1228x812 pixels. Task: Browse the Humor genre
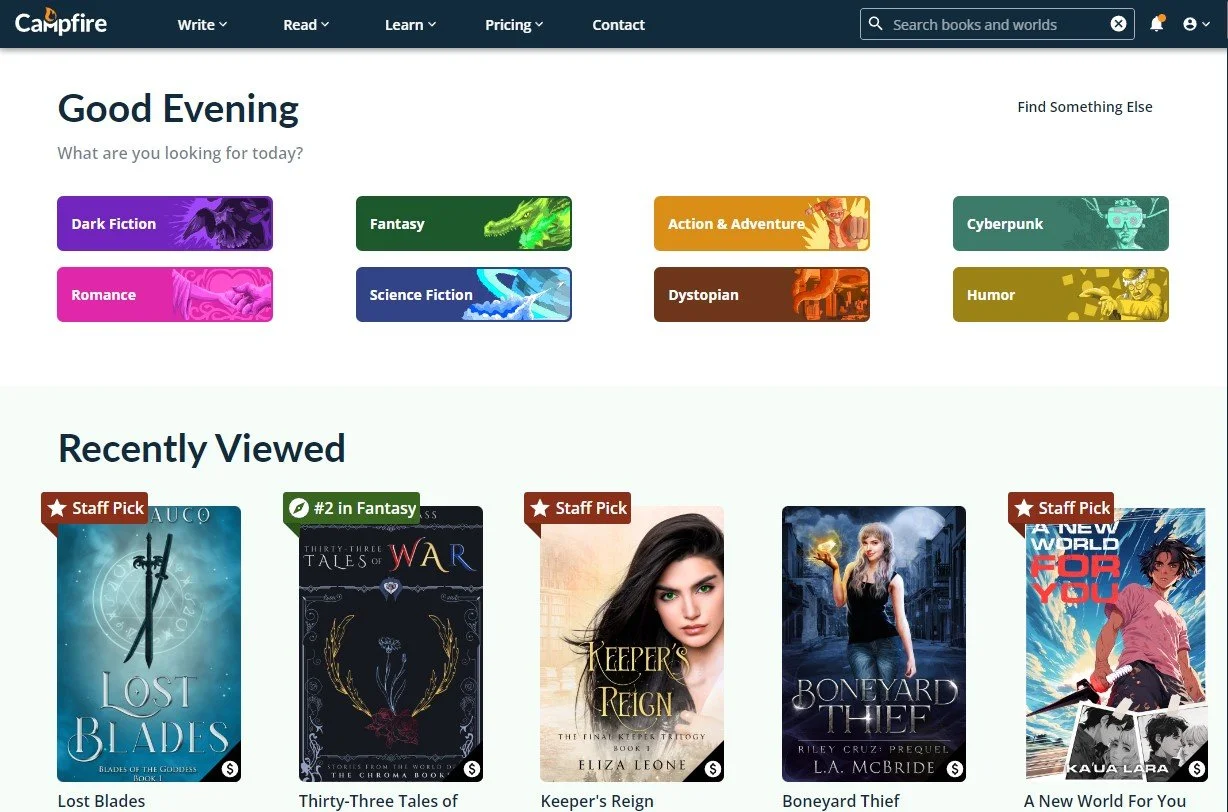(x=1061, y=294)
